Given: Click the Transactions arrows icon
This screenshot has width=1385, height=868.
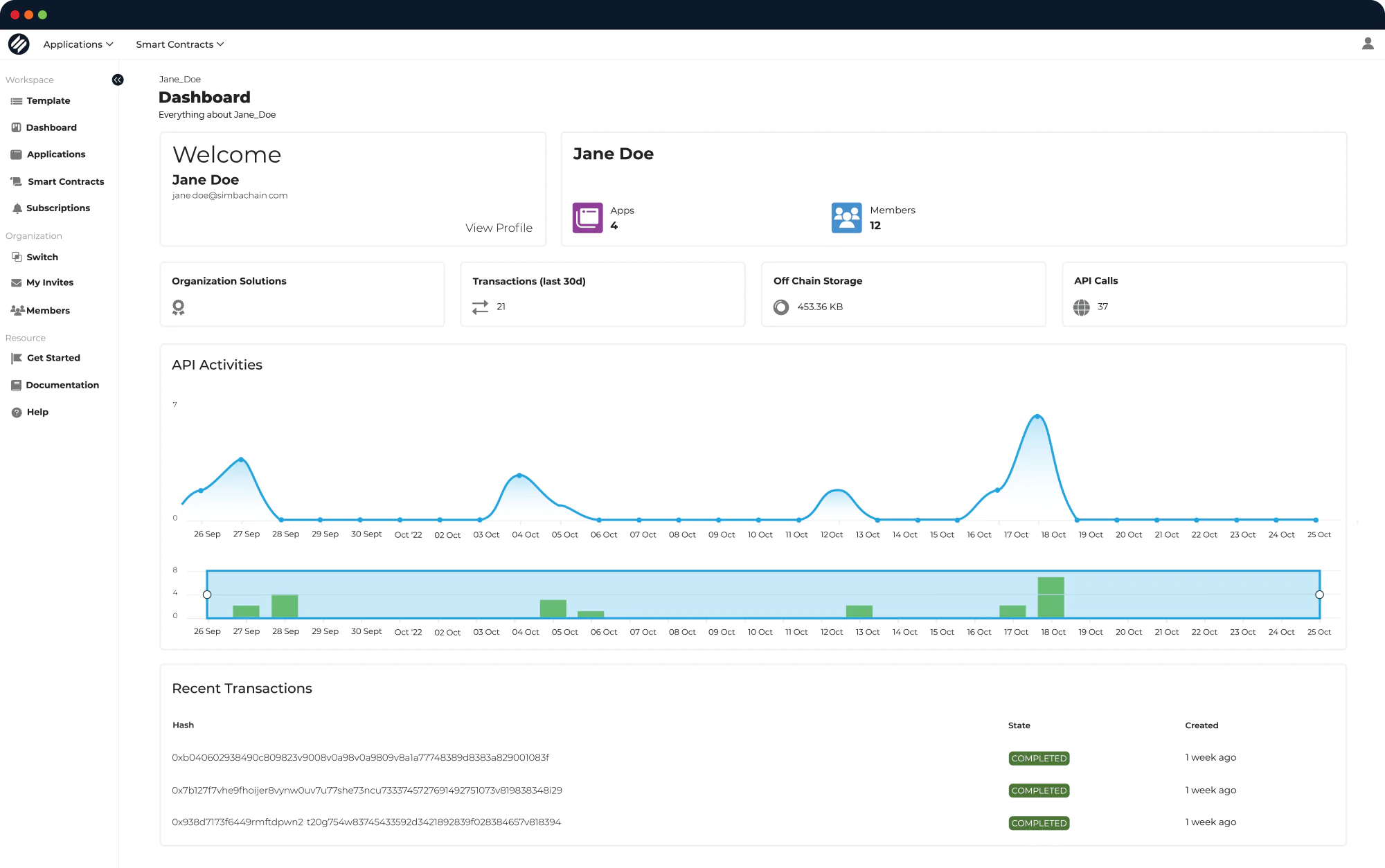Looking at the screenshot, I should point(480,307).
